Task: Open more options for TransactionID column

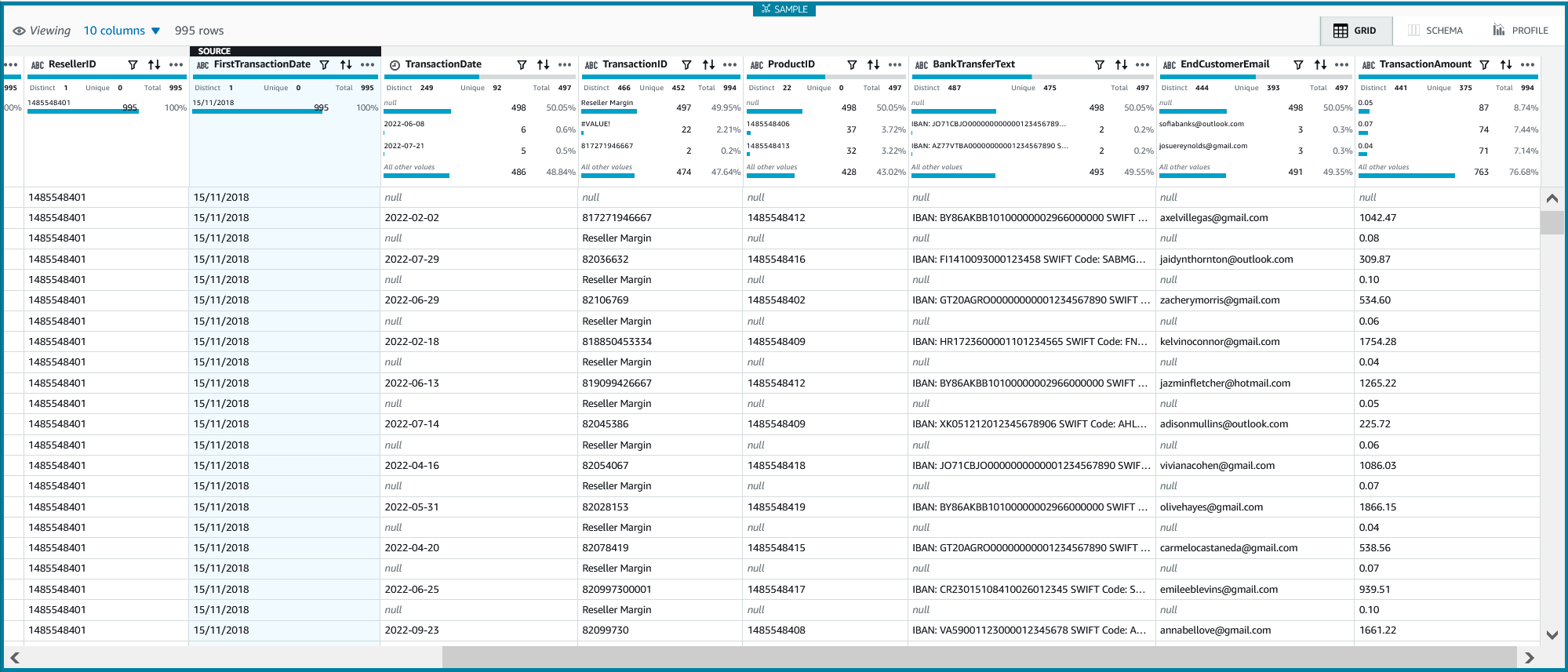Action: 730,65
